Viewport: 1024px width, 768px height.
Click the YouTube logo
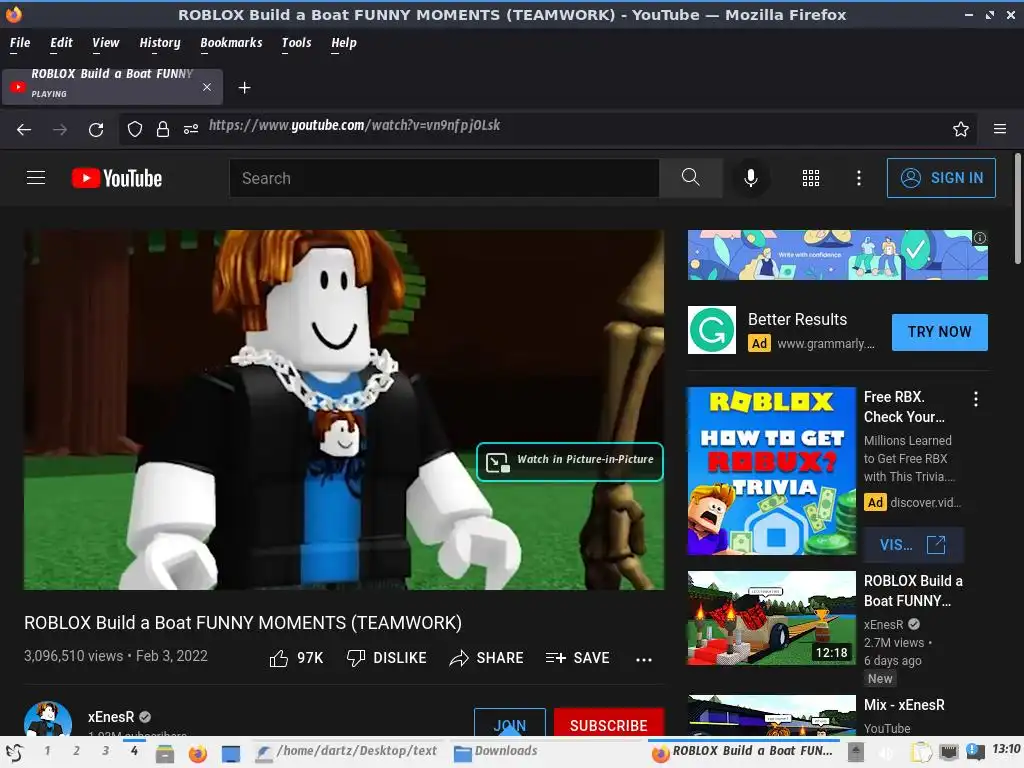pos(117,178)
